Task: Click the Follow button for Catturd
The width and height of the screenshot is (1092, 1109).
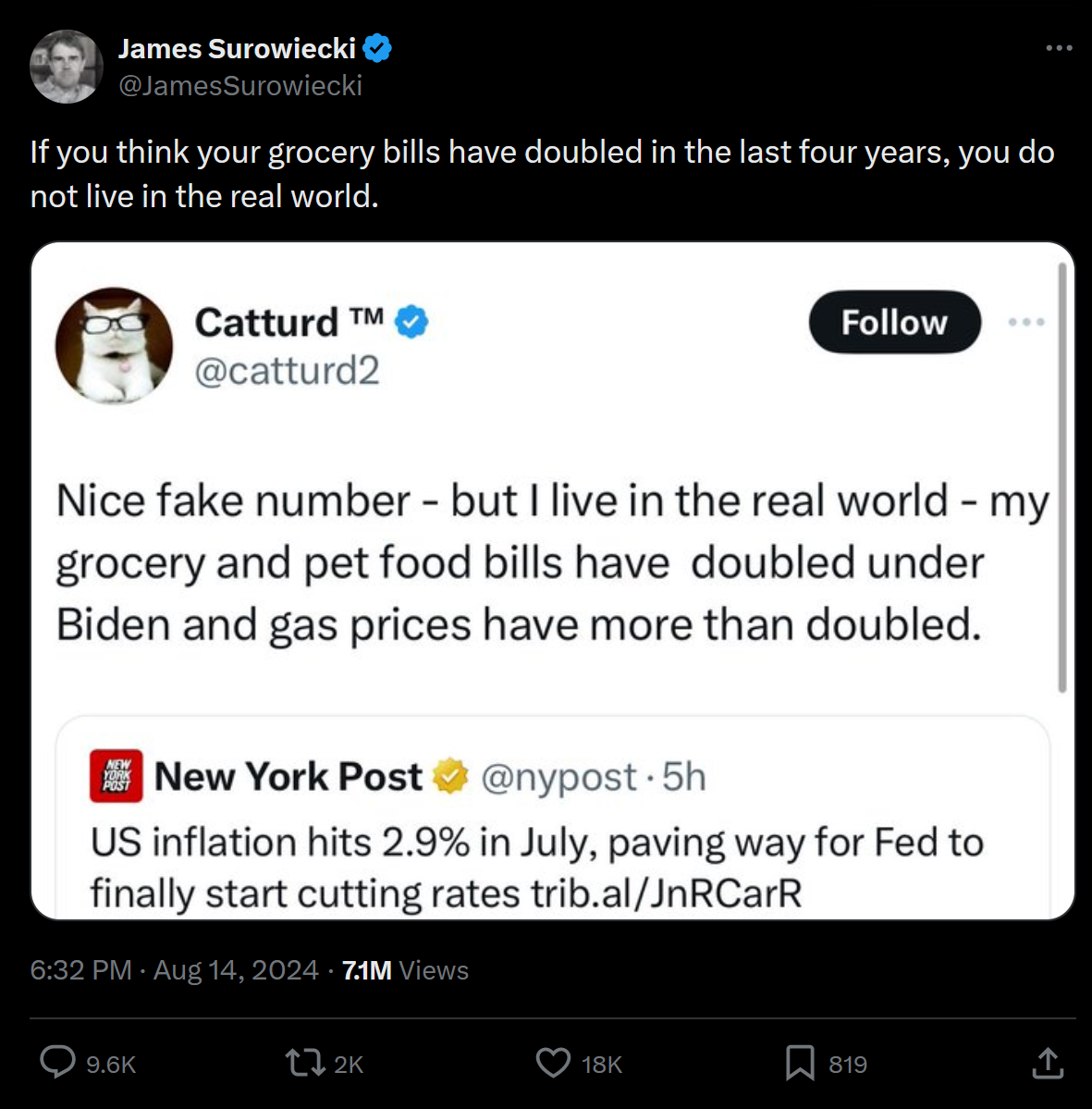Action: (895, 323)
